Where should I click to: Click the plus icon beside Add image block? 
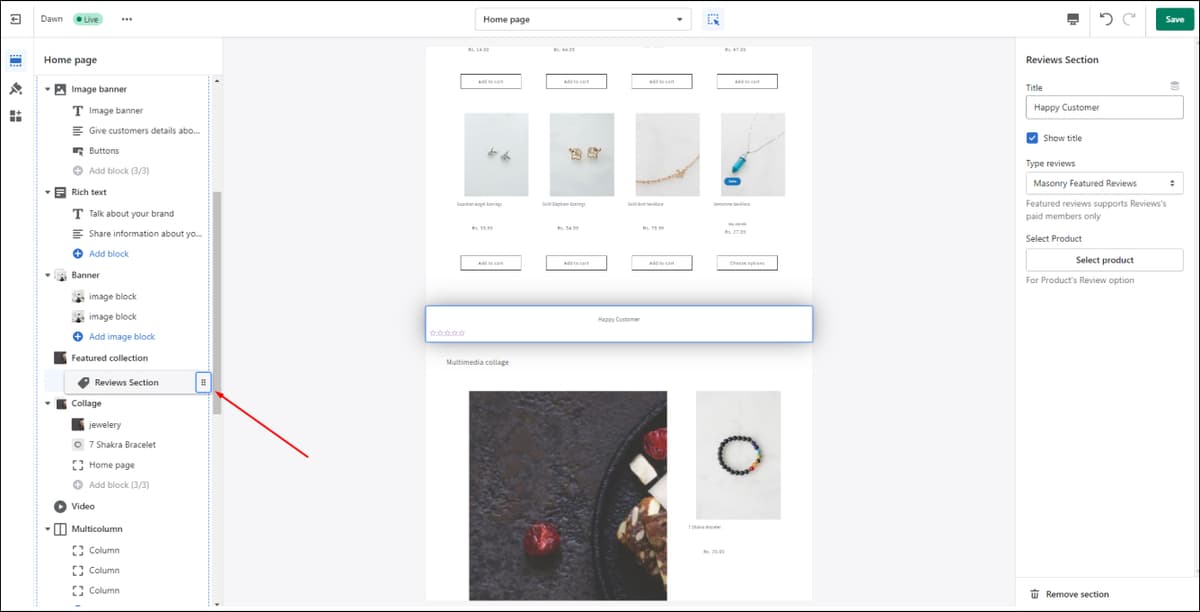coord(78,337)
